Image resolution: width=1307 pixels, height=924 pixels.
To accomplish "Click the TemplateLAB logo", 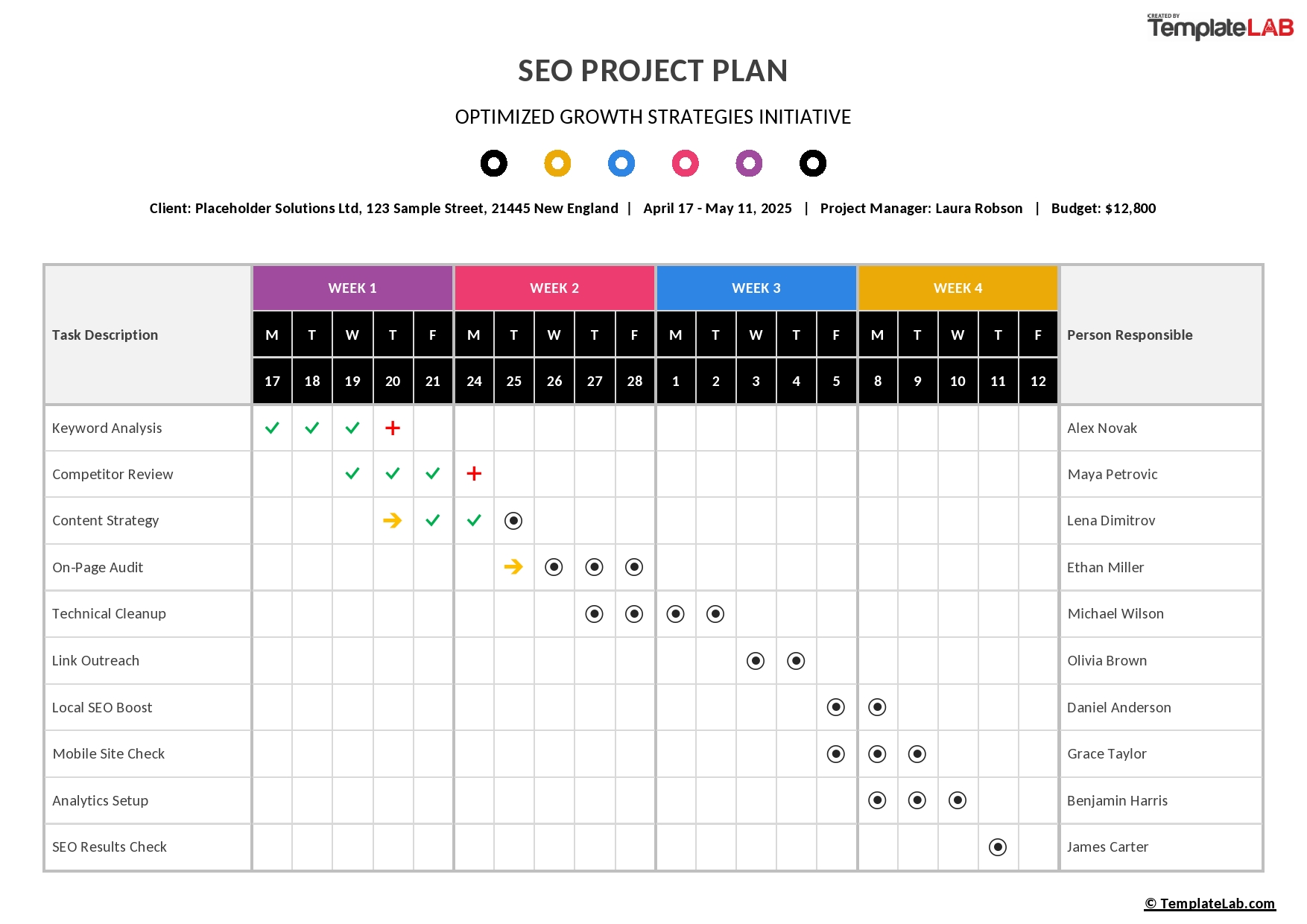I will (1221, 27).
